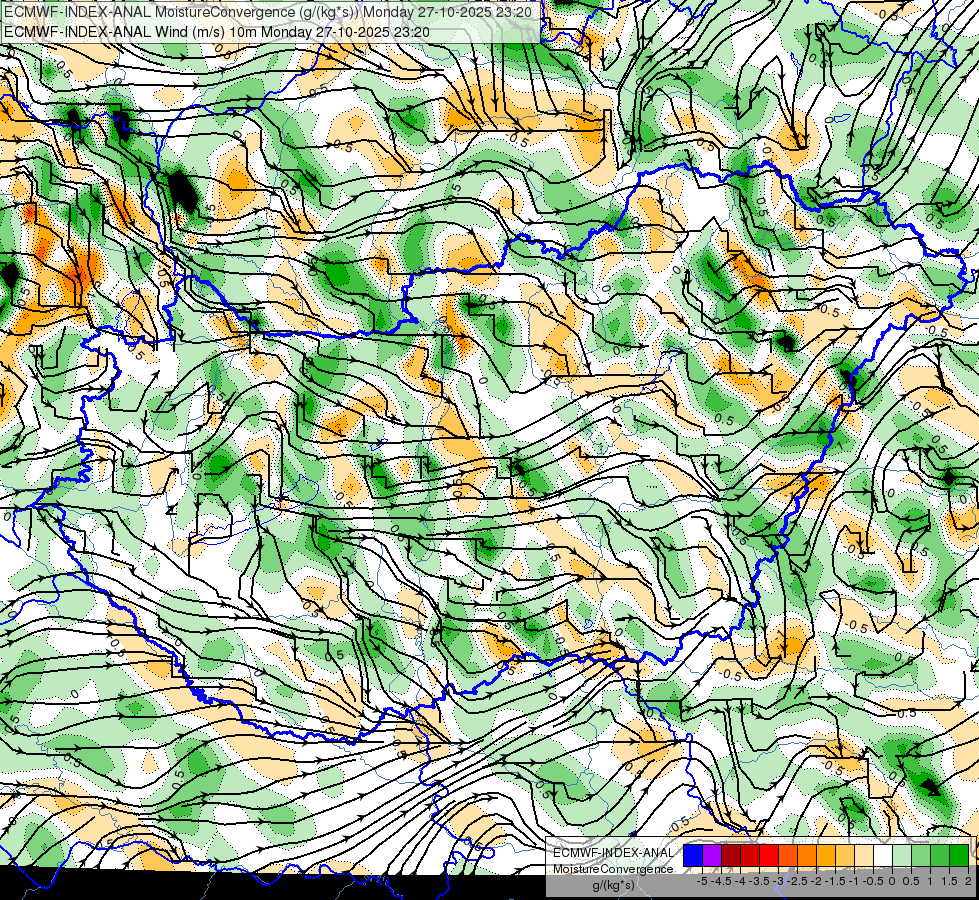Select the palest green legend swatch after 0
Image resolution: width=979 pixels, height=900 pixels.
click(902, 856)
